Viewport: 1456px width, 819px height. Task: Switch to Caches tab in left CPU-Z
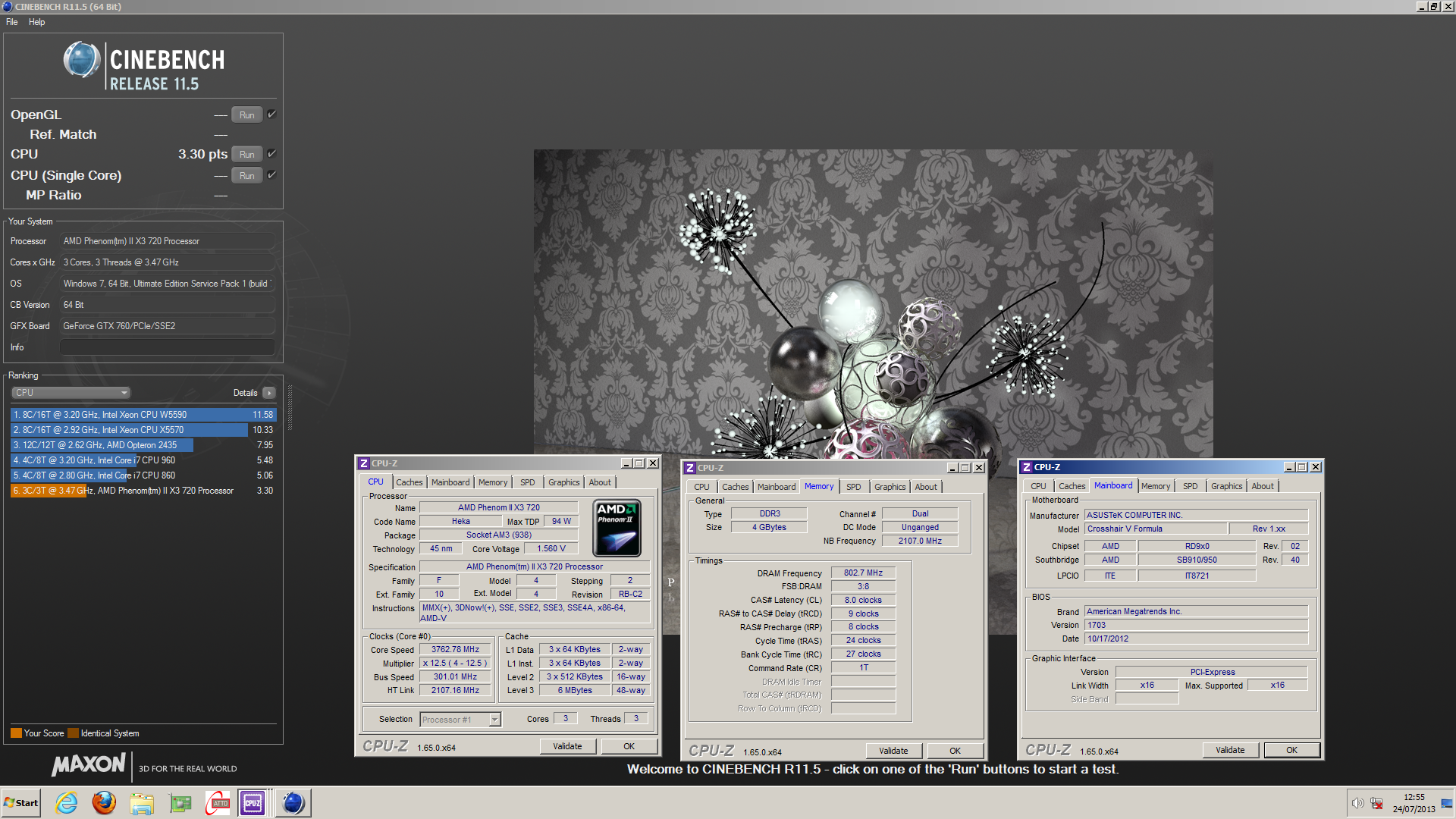coord(409,482)
